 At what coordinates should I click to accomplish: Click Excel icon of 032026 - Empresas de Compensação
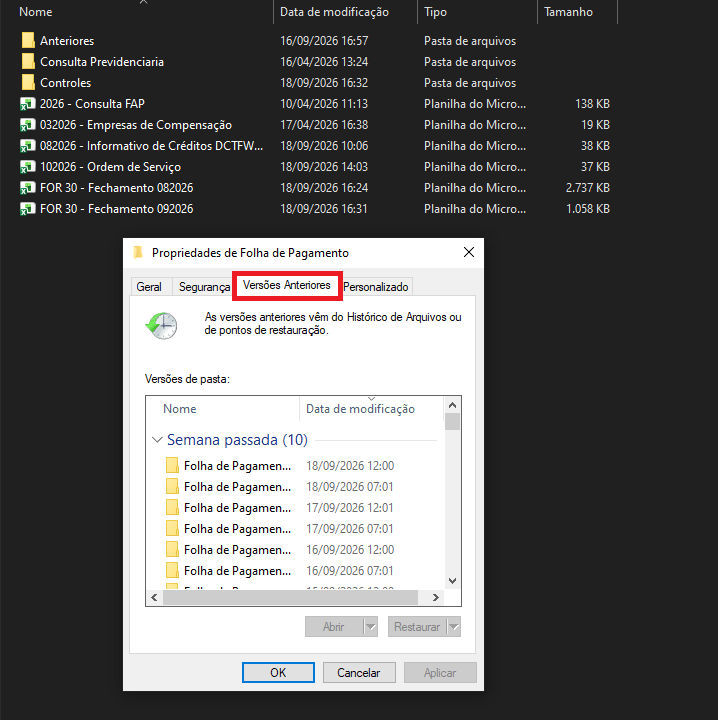28,125
